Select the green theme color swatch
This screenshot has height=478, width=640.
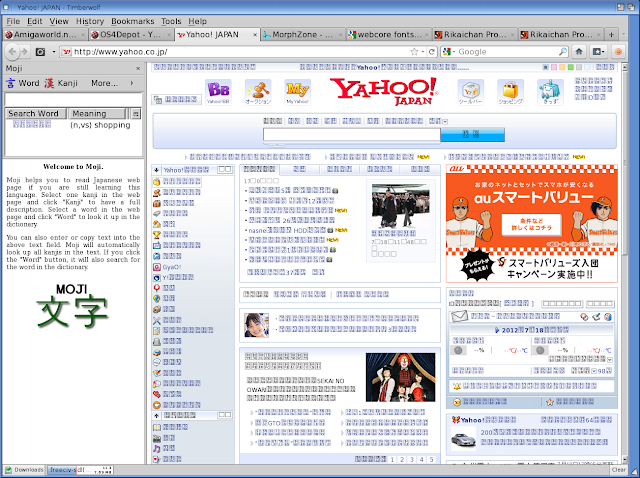[x=571, y=67]
